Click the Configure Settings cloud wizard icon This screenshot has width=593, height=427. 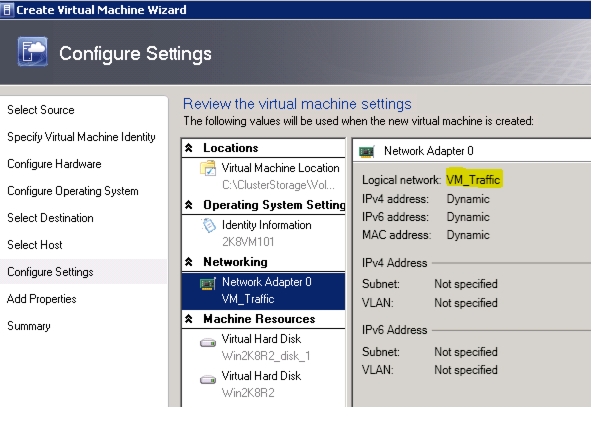tap(33, 51)
